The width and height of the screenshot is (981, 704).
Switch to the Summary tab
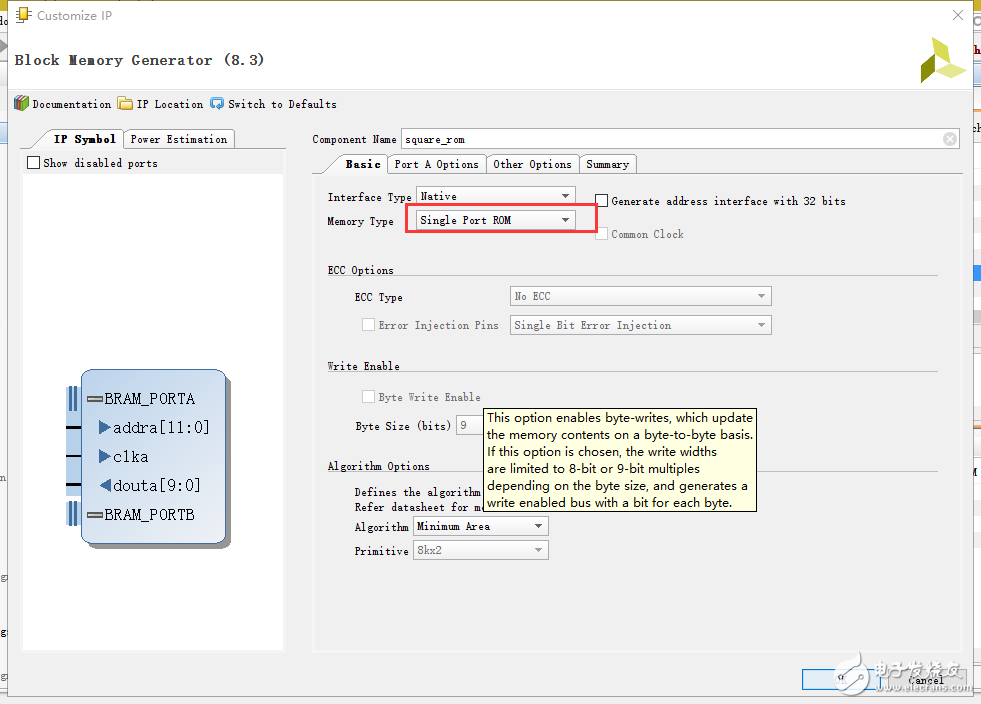tap(607, 164)
